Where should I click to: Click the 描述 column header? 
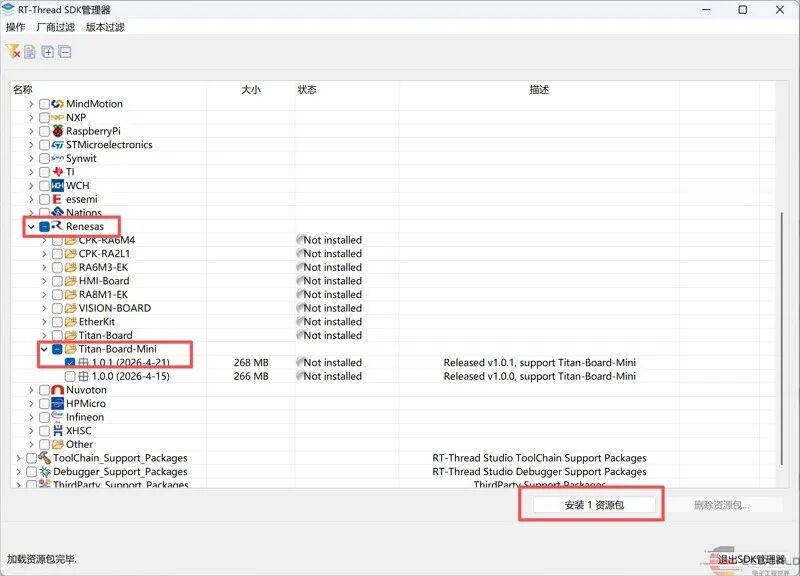539,90
